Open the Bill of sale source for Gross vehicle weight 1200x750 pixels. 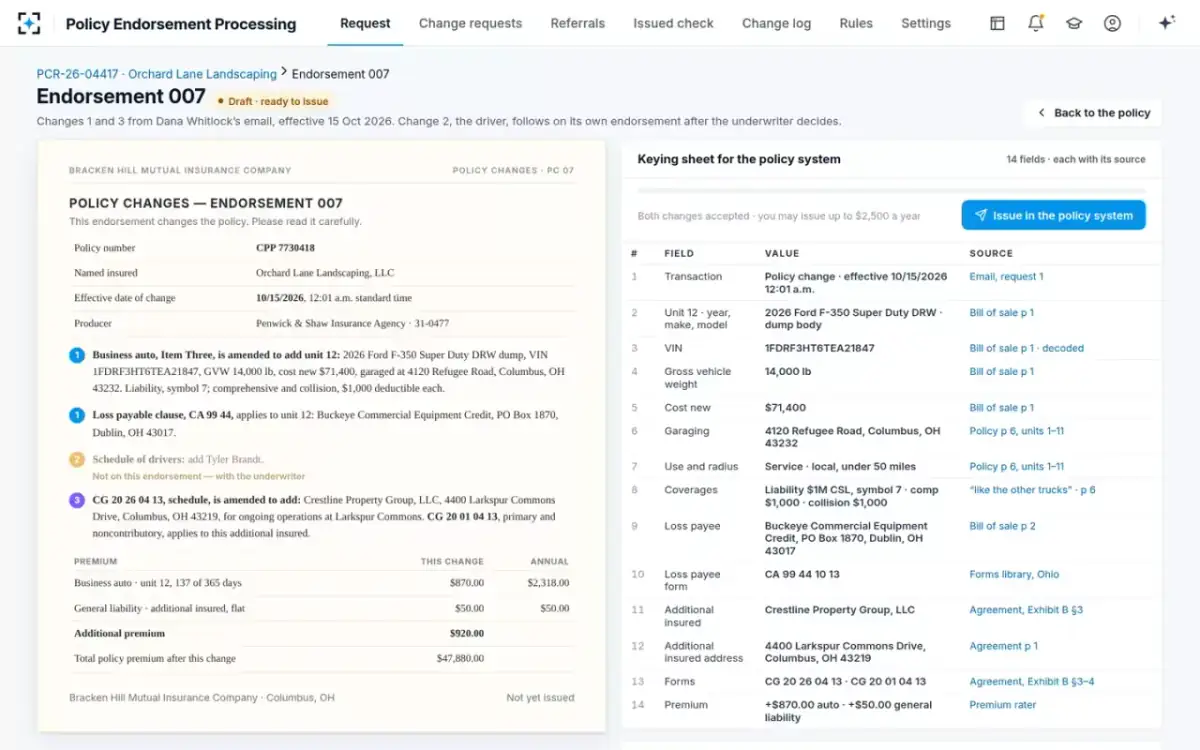point(1001,372)
